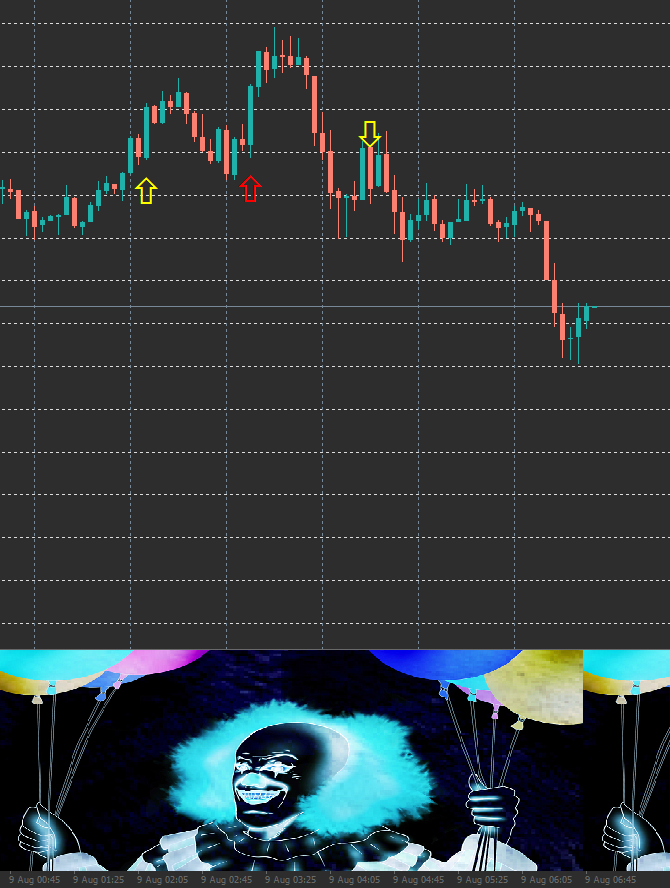This screenshot has height=888, width=670.
Task: Click the 9 Aug 02:05 time label
Action: pos(163,880)
